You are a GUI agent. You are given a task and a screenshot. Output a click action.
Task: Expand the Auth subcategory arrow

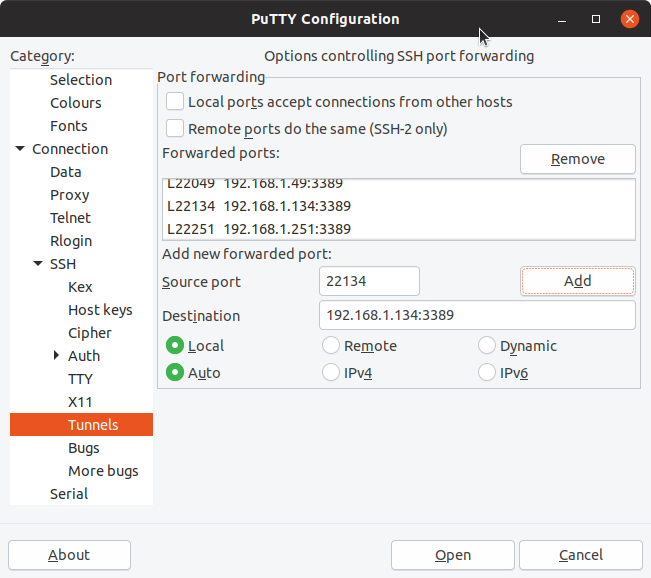[x=56, y=355]
